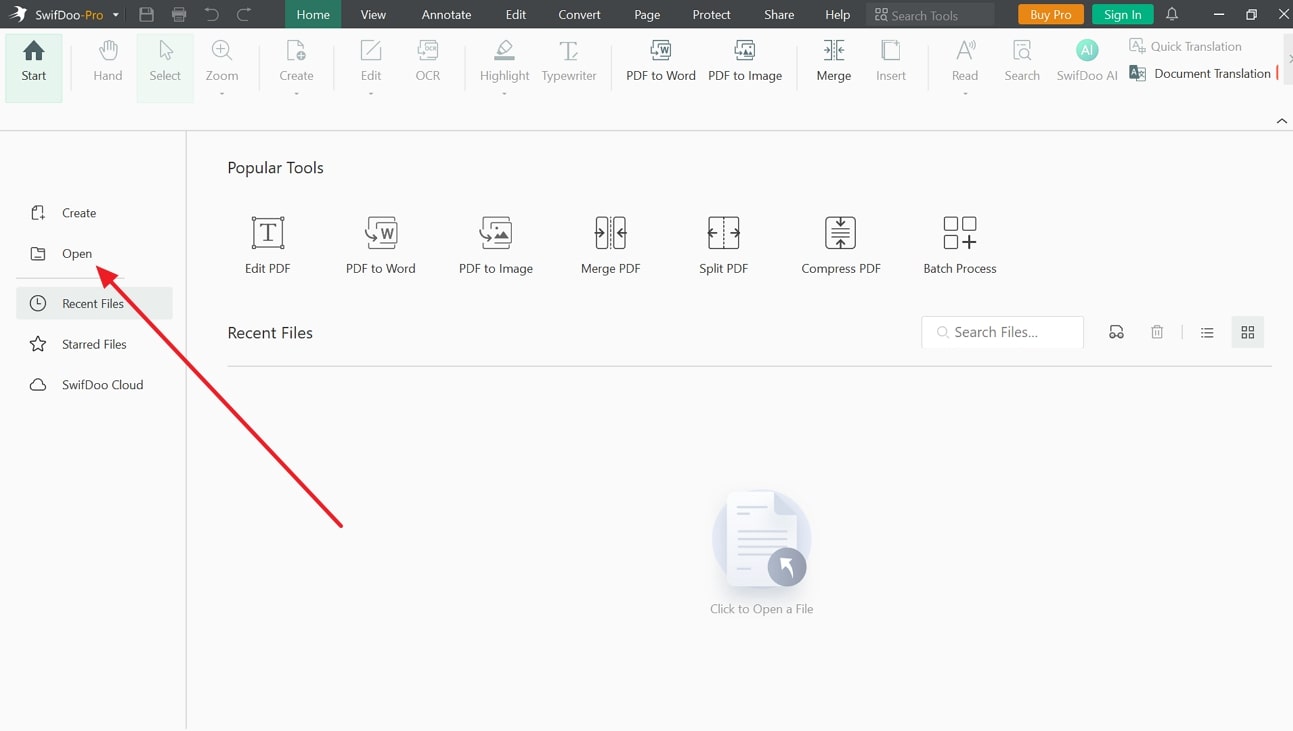Open Merge PDF from Popular Tools
Screen dimensions: 1293x731
(x=611, y=245)
